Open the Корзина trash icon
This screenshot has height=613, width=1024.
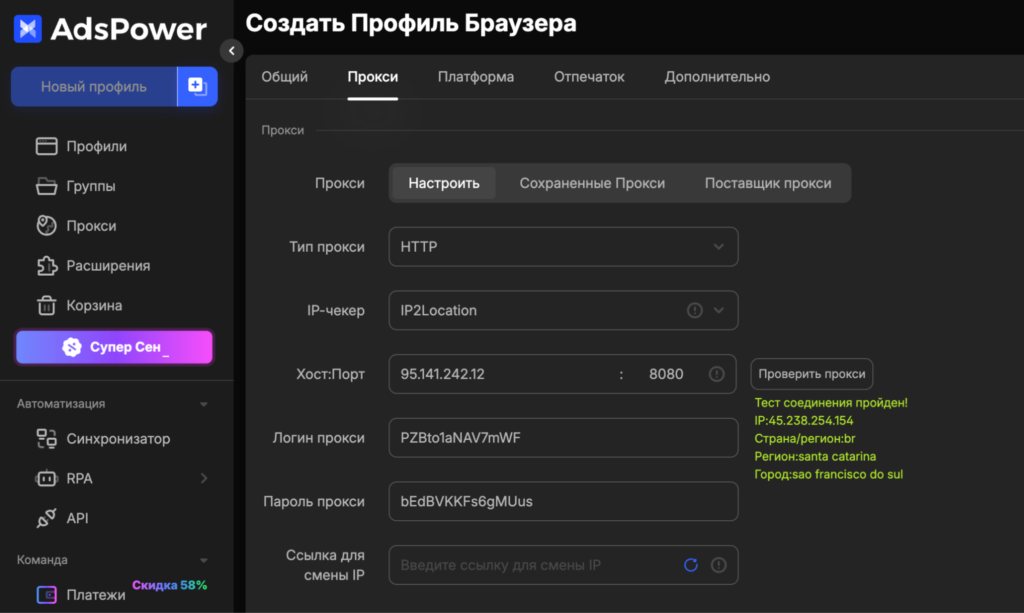click(x=46, y=305)
